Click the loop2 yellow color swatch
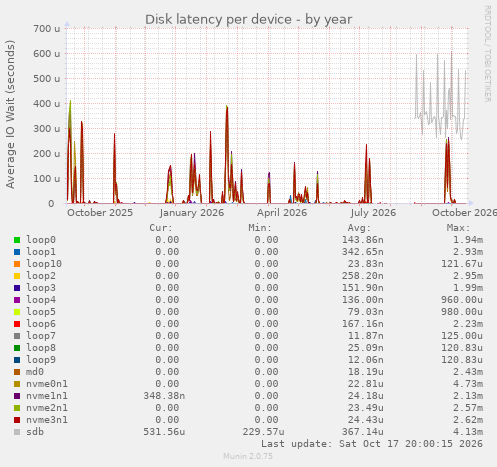Viewport: 497px width, 467px height. click(17, 276)
